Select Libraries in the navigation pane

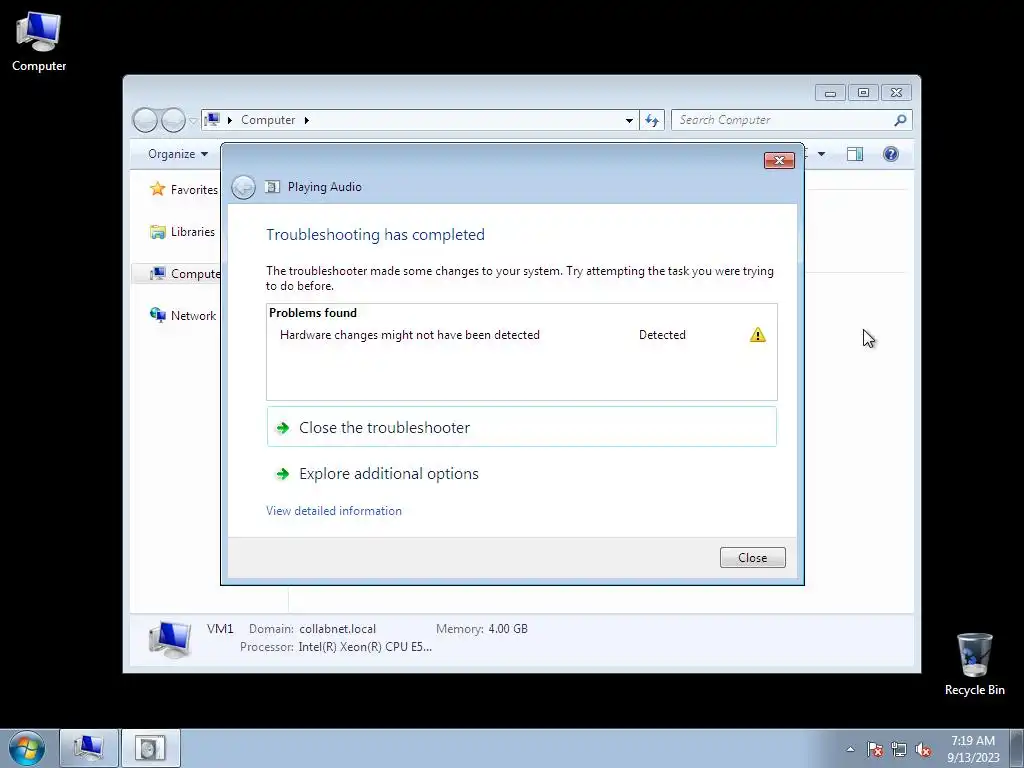point(193,232)
